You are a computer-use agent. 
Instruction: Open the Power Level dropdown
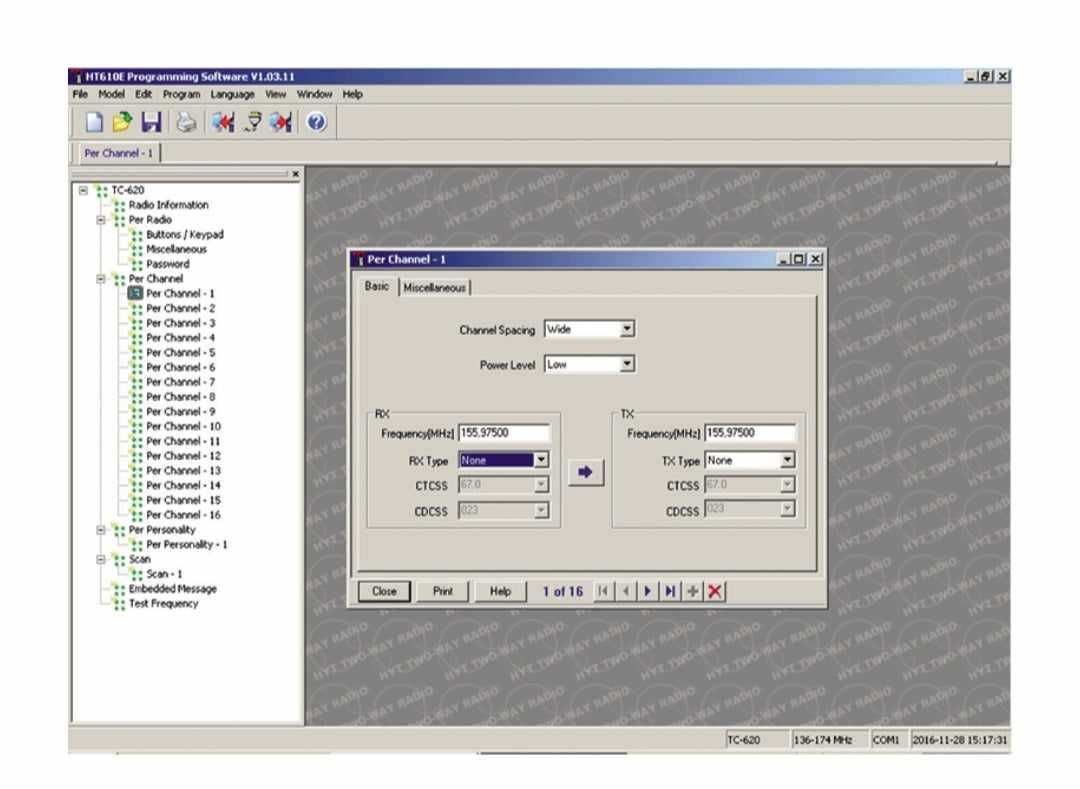point(627,364)
